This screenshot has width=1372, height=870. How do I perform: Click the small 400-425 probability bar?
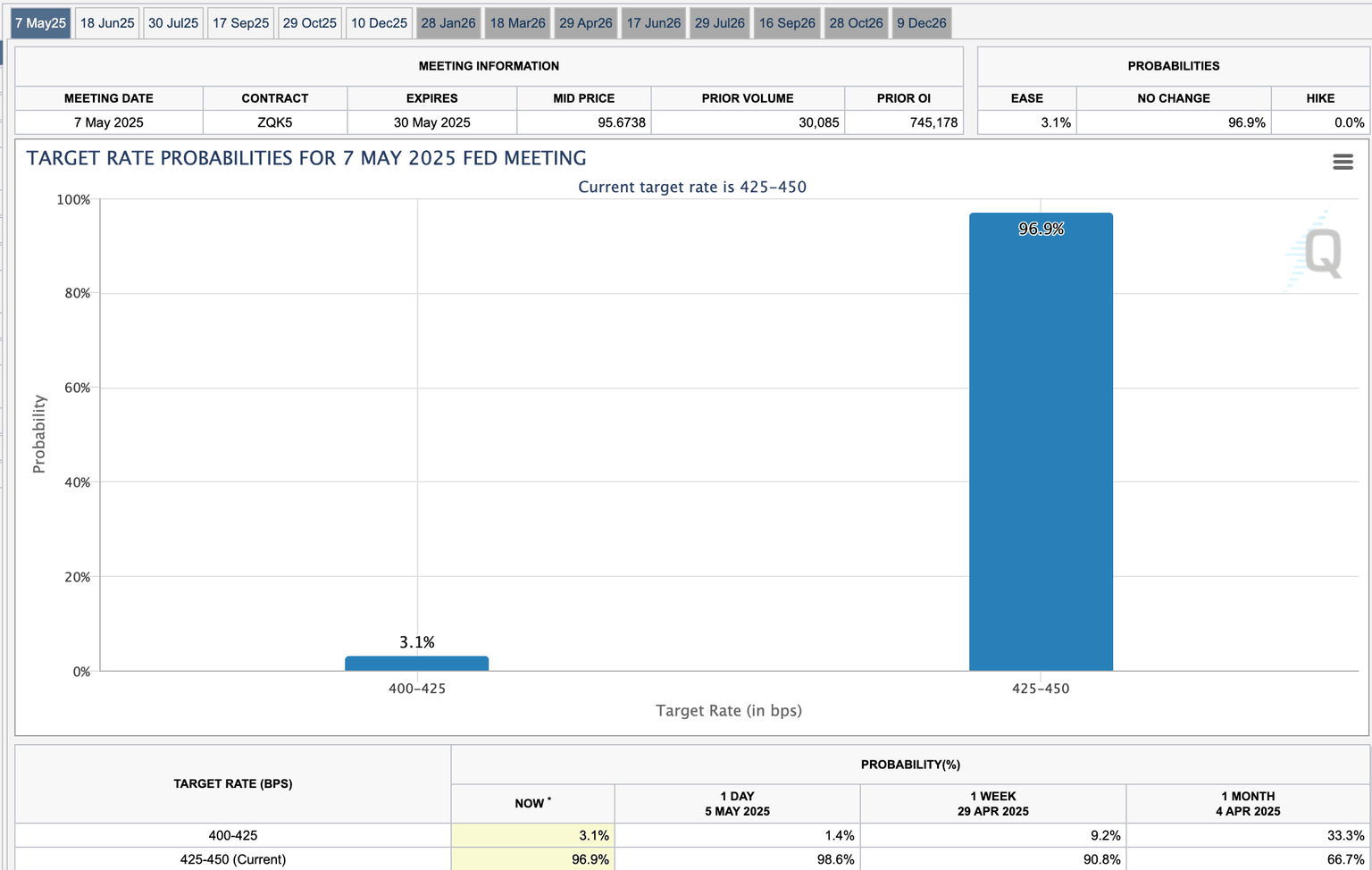(416, 664)
